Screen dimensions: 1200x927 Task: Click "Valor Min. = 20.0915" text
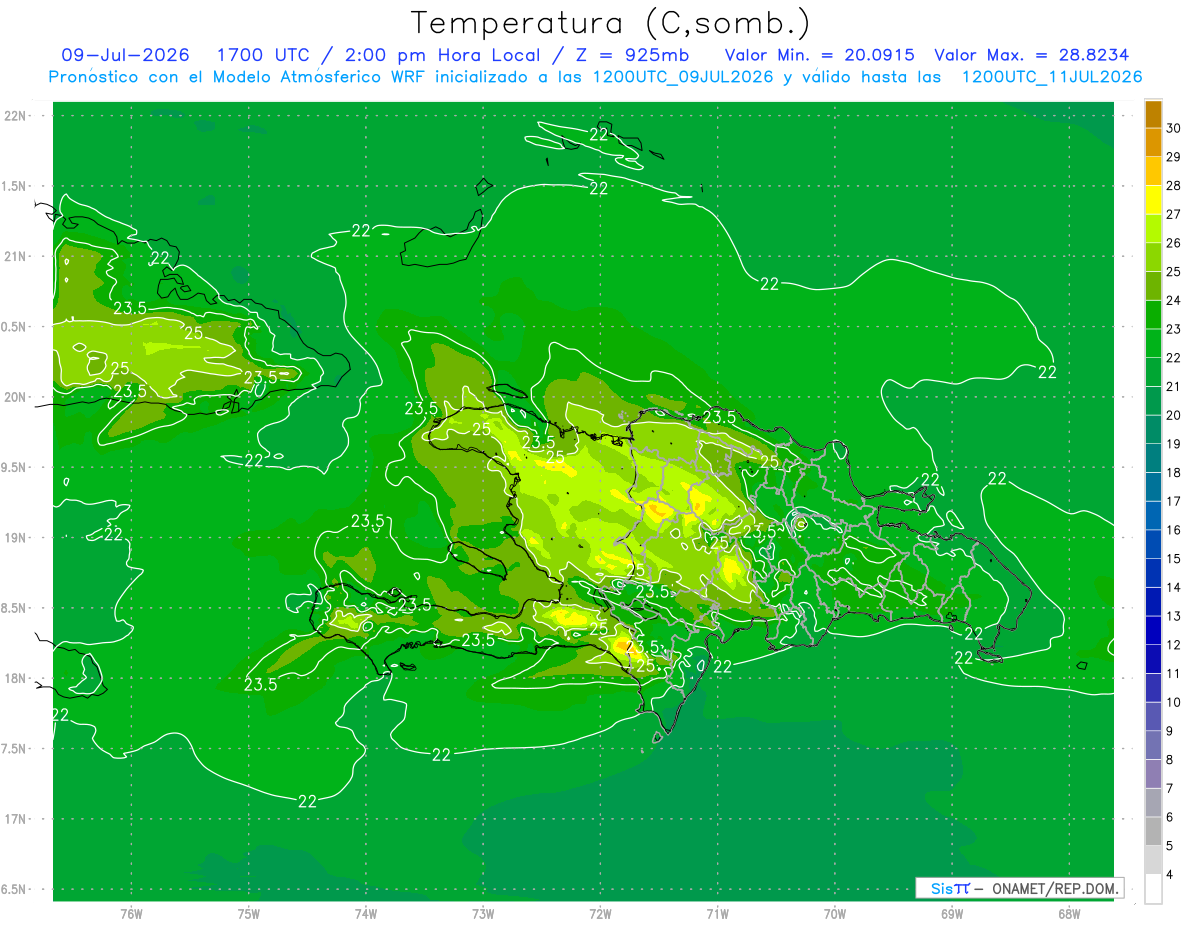pos(819,55)
